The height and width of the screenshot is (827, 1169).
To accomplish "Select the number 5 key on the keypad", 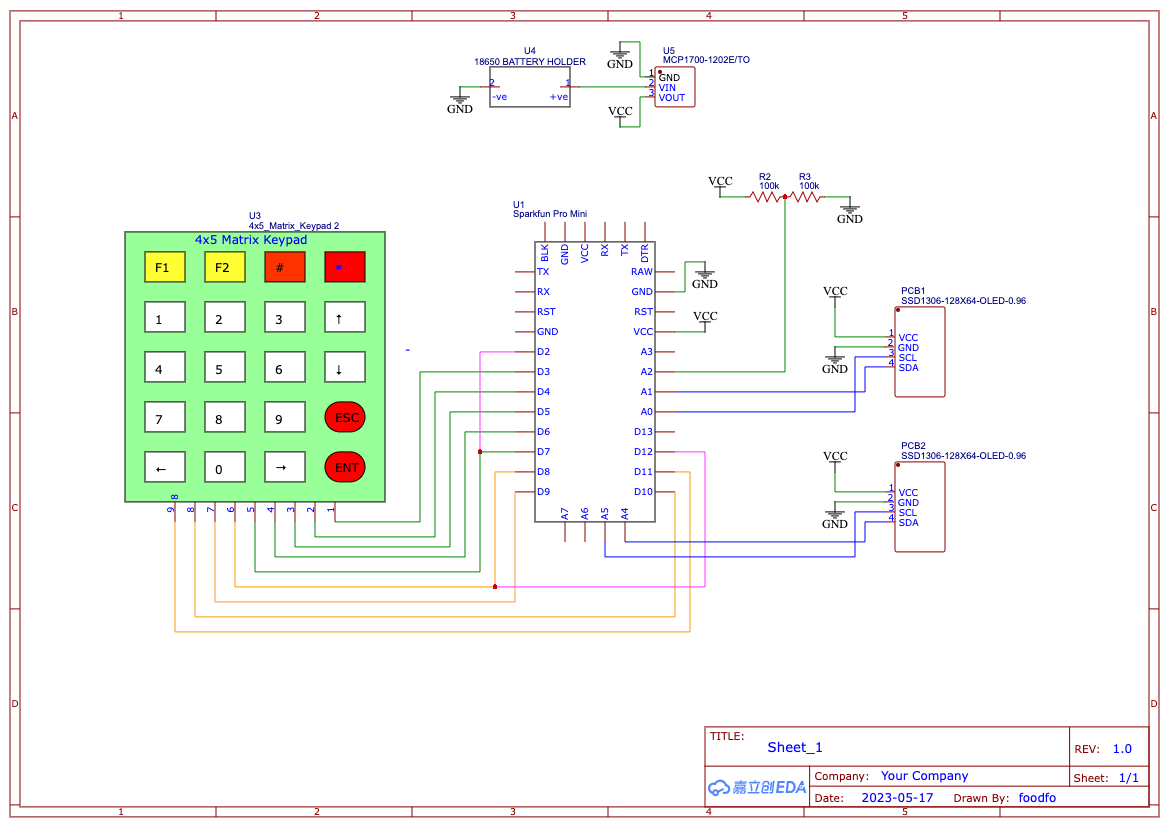I will point(224,367).
